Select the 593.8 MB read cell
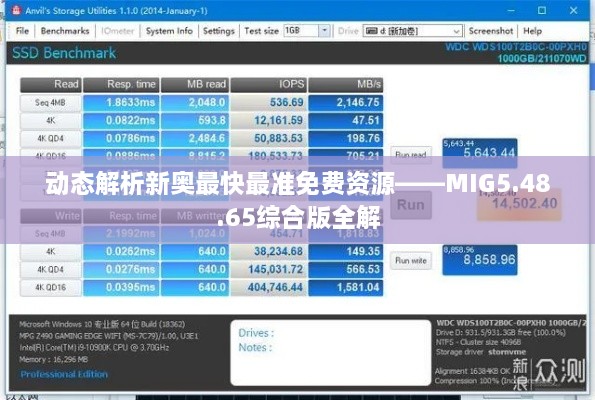595x400 pixels. point(195,120)
